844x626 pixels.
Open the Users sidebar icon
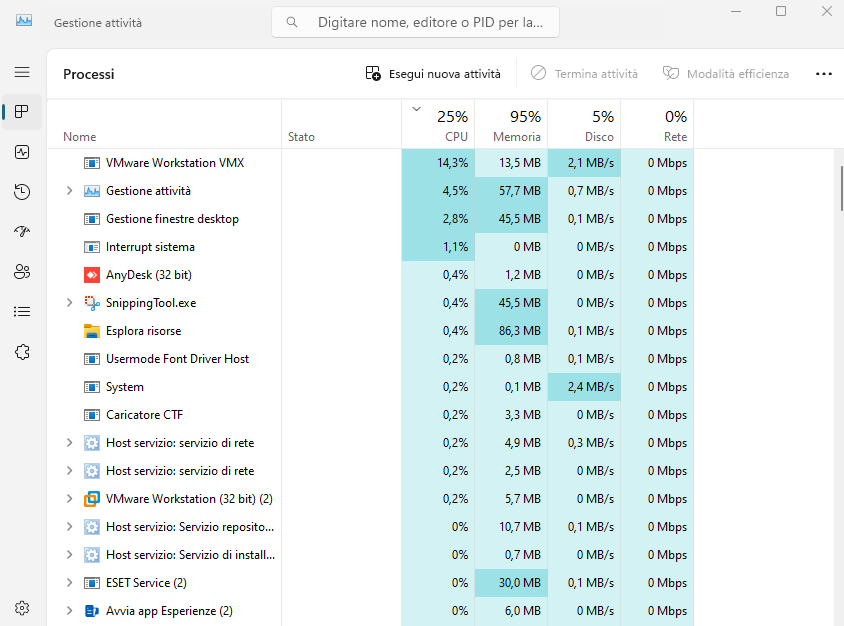[x=22, y=271]
